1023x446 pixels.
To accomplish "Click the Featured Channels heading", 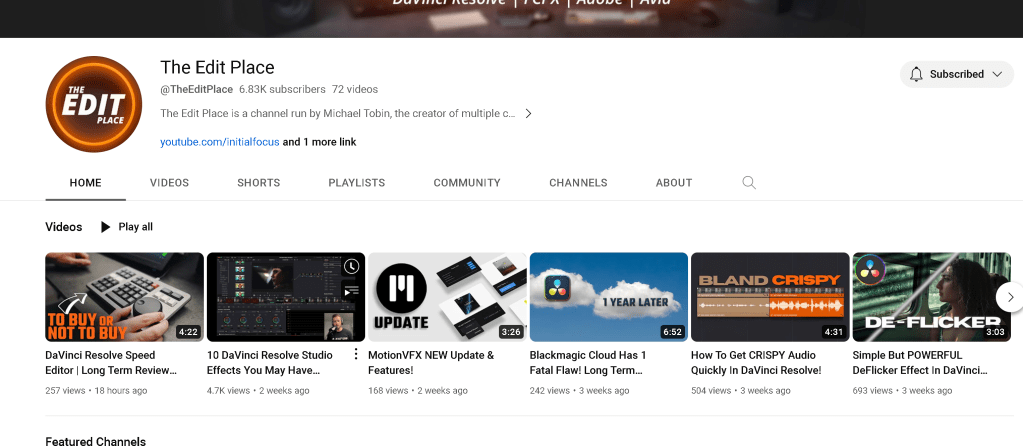I will [96, 441].
